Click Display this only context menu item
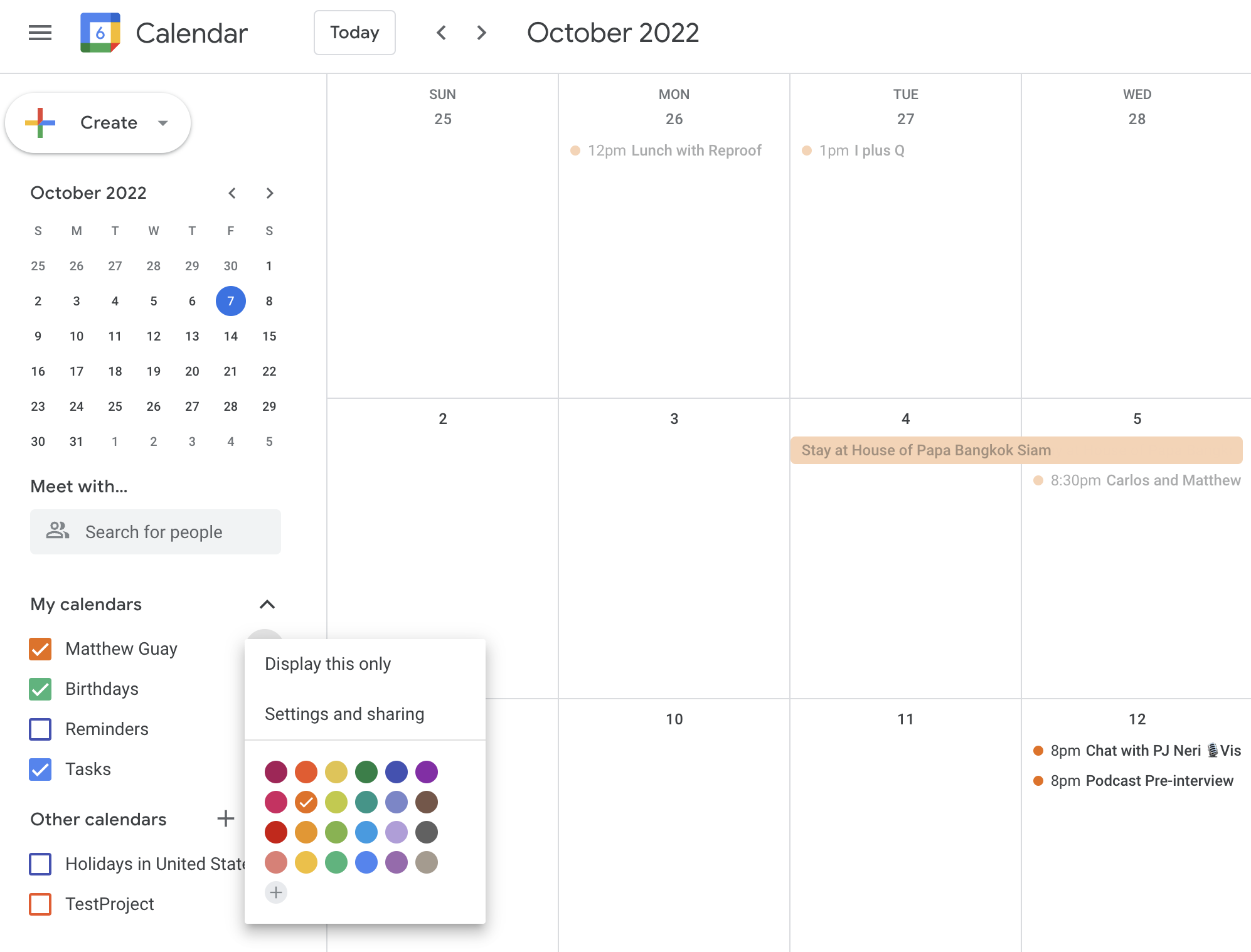This screenshot has height=952, width=1251. pos(327,663)
